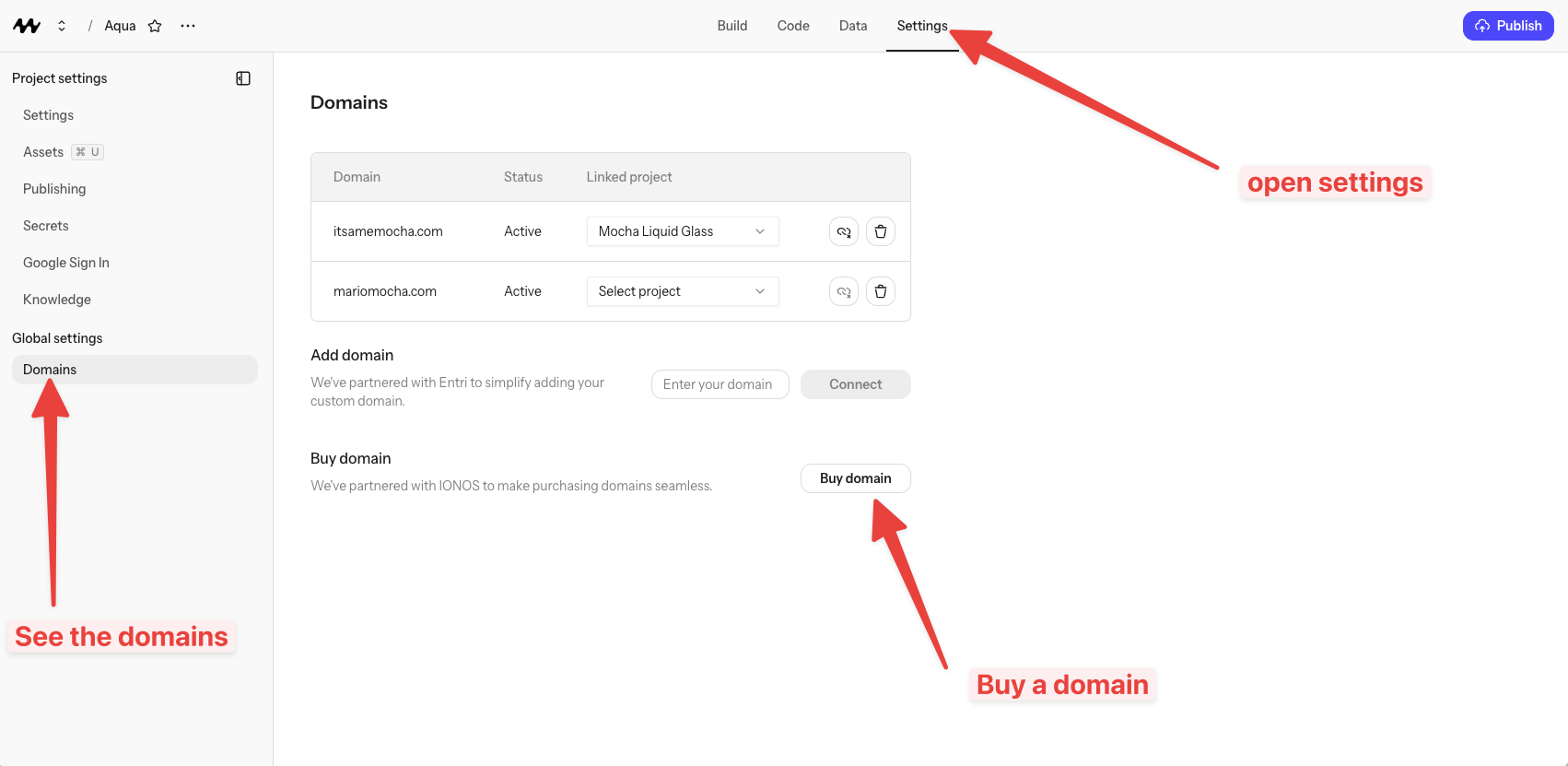The image size is (1568, 766).
Task: Click relink icon for itsamemocha.com
Action: 844,231
